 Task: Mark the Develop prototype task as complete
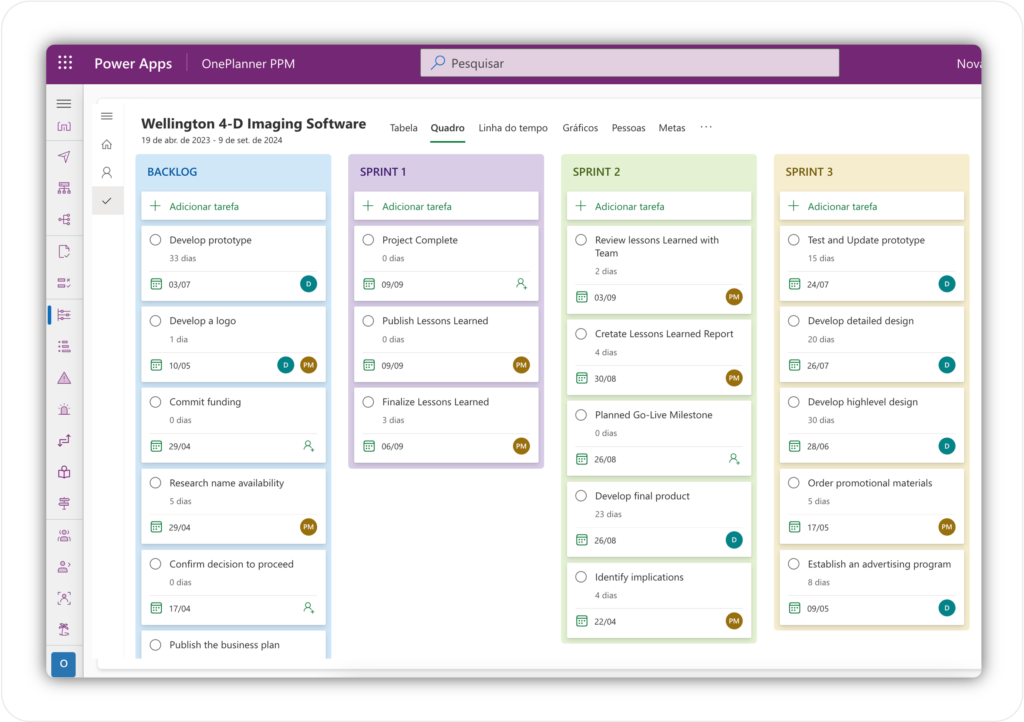click(155, 240)
